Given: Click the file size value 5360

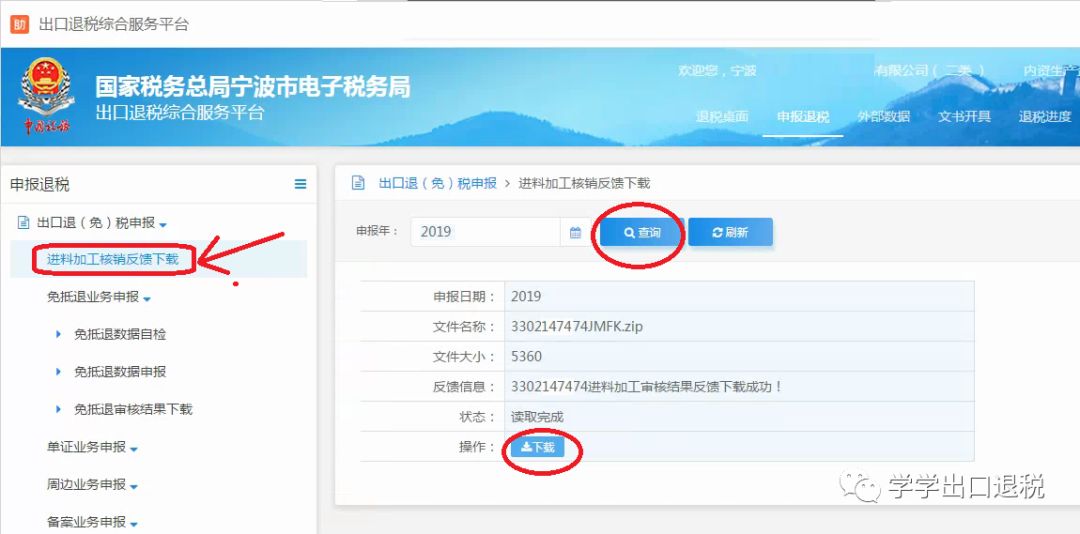Looking at the screenshot, I should [x=526, y=356].
